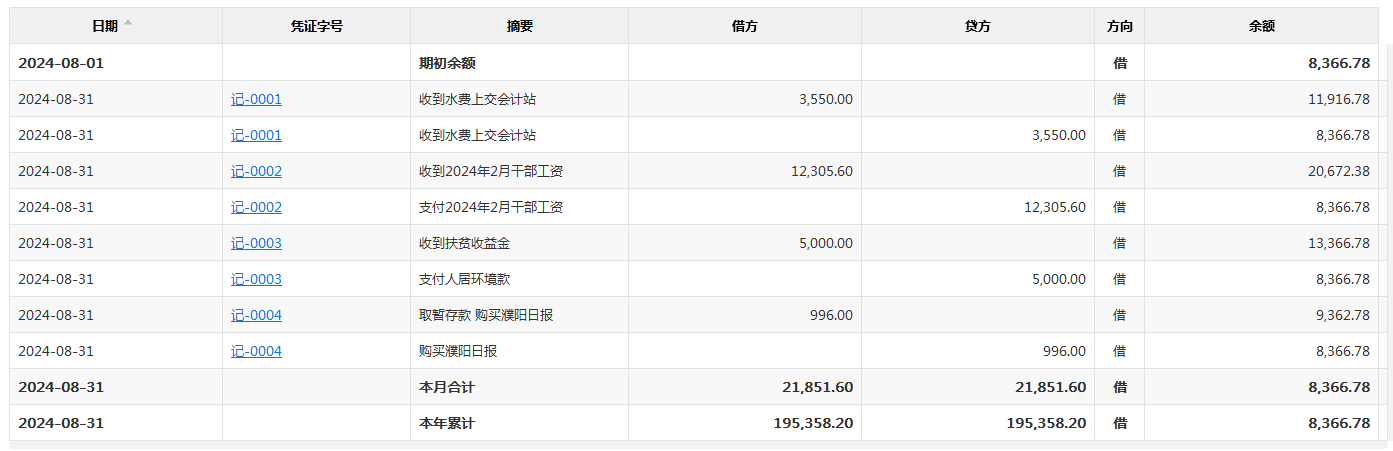Click the 摘要 column header
The width and height of the screenshot is (1393, 451).
tap(519, 26)
